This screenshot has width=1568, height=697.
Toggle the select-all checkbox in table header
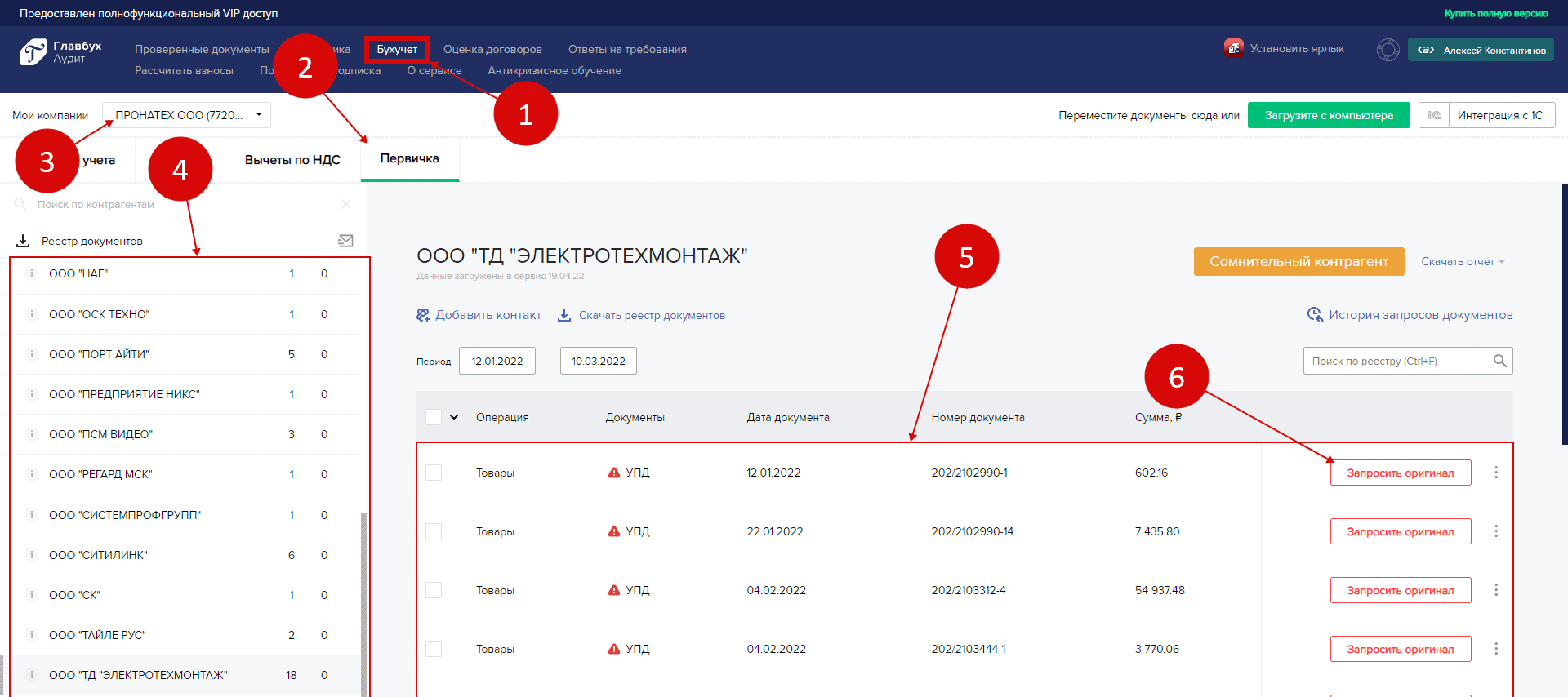point(434,417)
